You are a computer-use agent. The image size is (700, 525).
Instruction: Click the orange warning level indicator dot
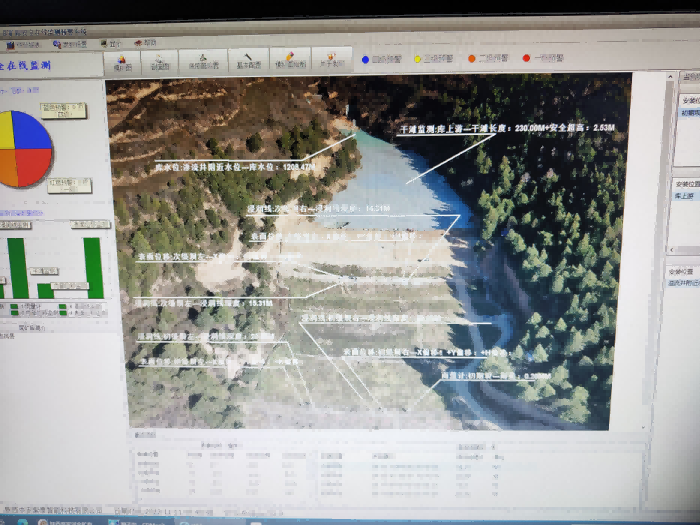[x=472, y=59]
